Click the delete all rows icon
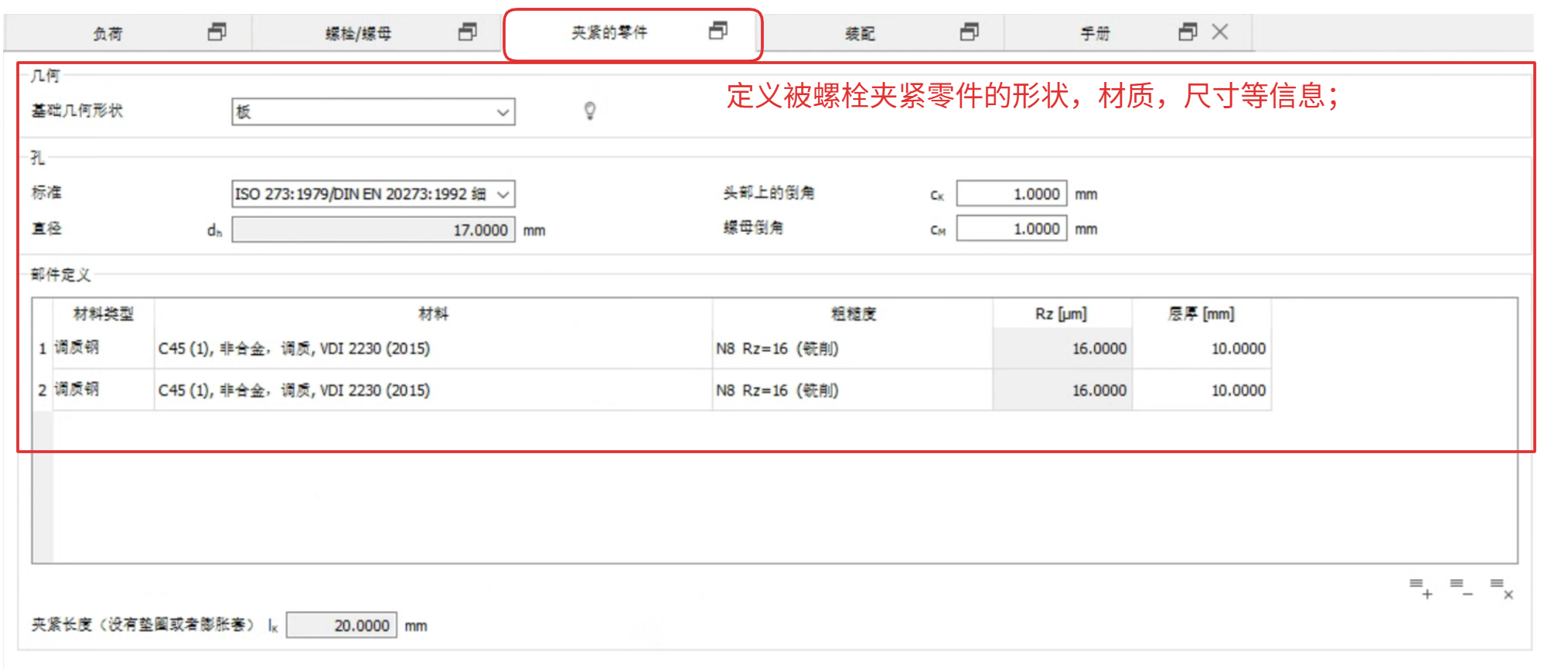Image resolution: width=1568 pixels, height=669 pixels. [x=1502, y=589]
